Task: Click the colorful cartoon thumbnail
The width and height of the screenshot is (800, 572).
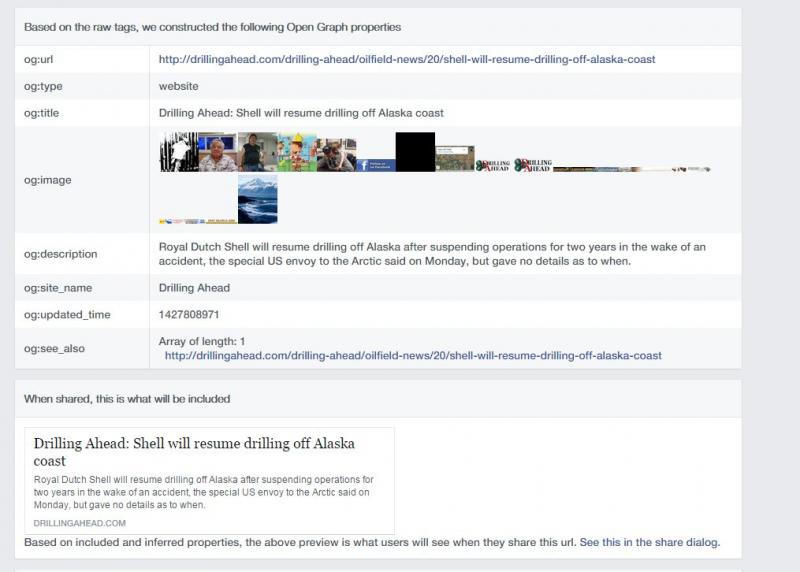Action: (297, 152)
